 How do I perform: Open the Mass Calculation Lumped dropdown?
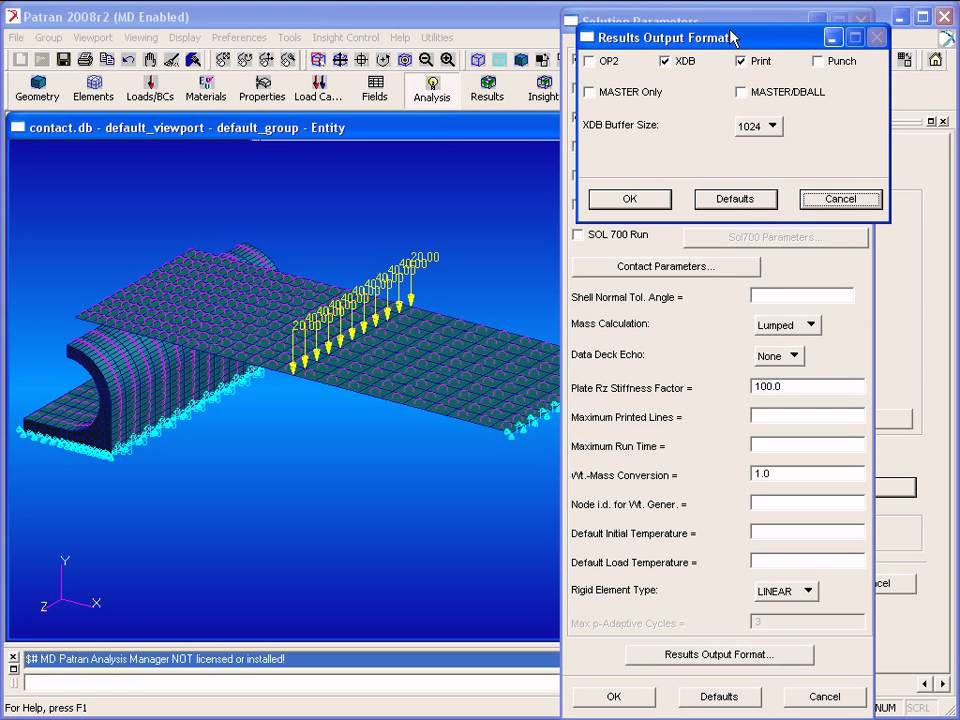pos(787,325)
